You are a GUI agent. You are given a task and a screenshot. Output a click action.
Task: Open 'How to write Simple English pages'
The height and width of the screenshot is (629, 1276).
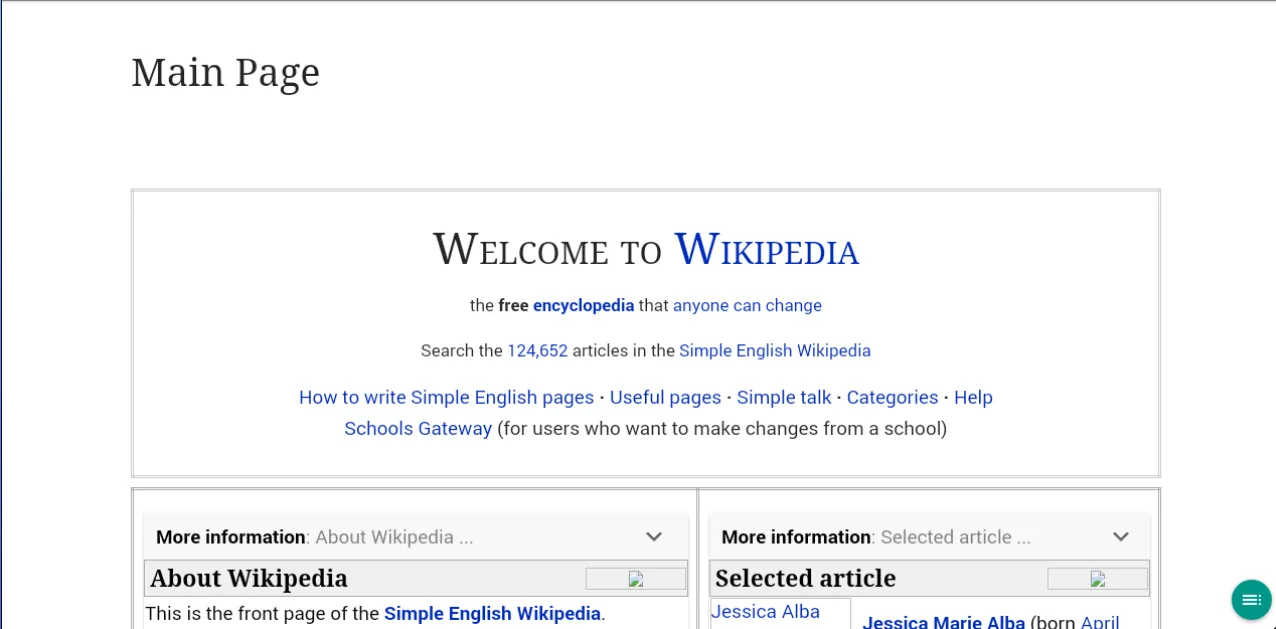[x=446, y=397]
